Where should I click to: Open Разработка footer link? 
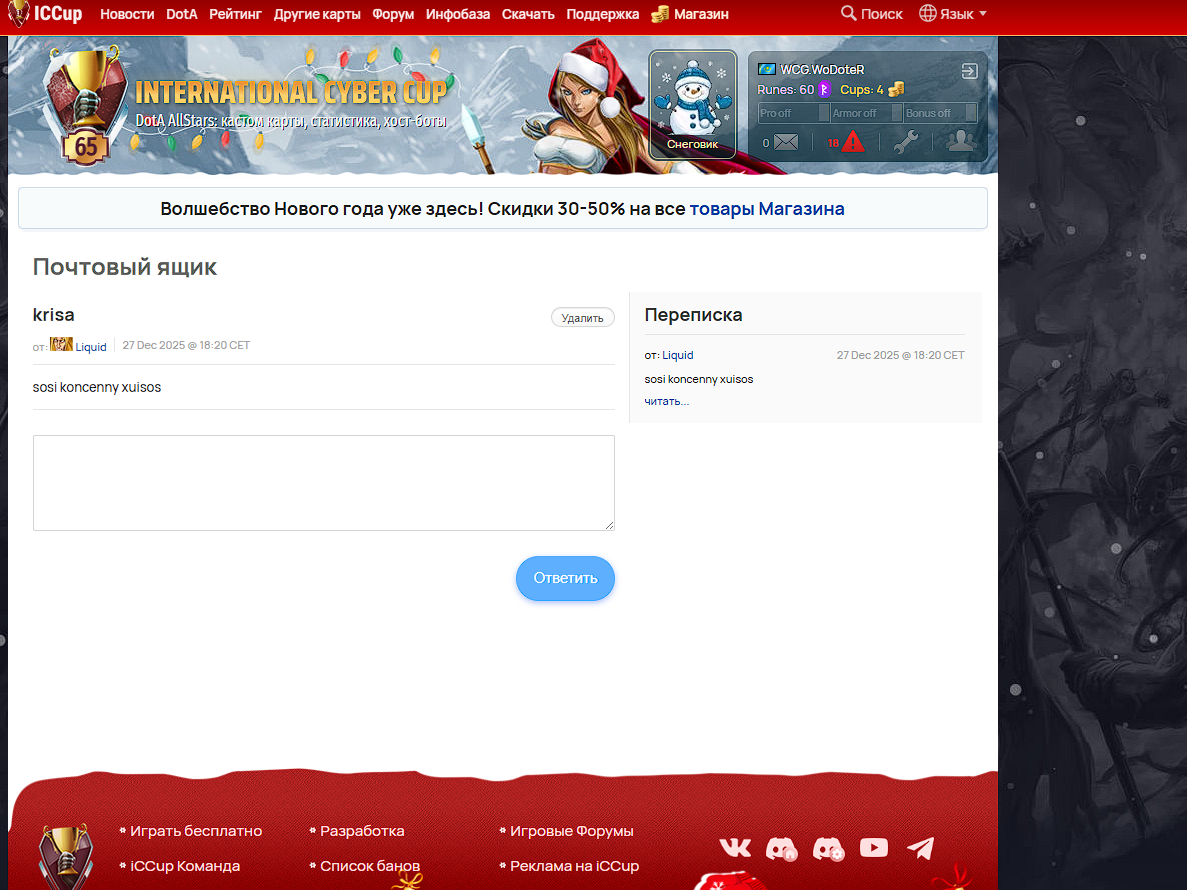tap(362, 831)
